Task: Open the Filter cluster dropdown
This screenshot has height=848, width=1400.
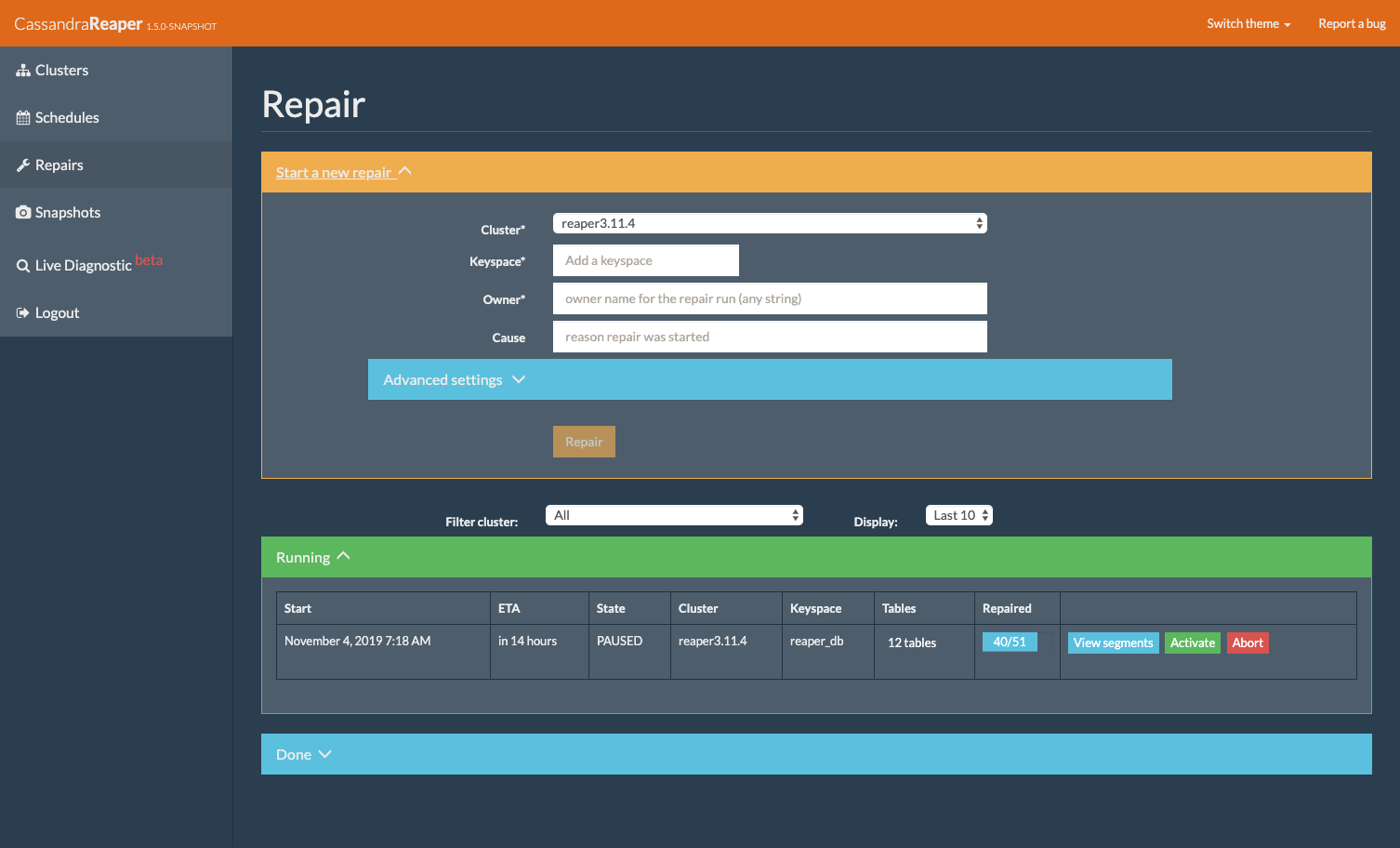Action: pyautogui.click(x=674, y=515)
